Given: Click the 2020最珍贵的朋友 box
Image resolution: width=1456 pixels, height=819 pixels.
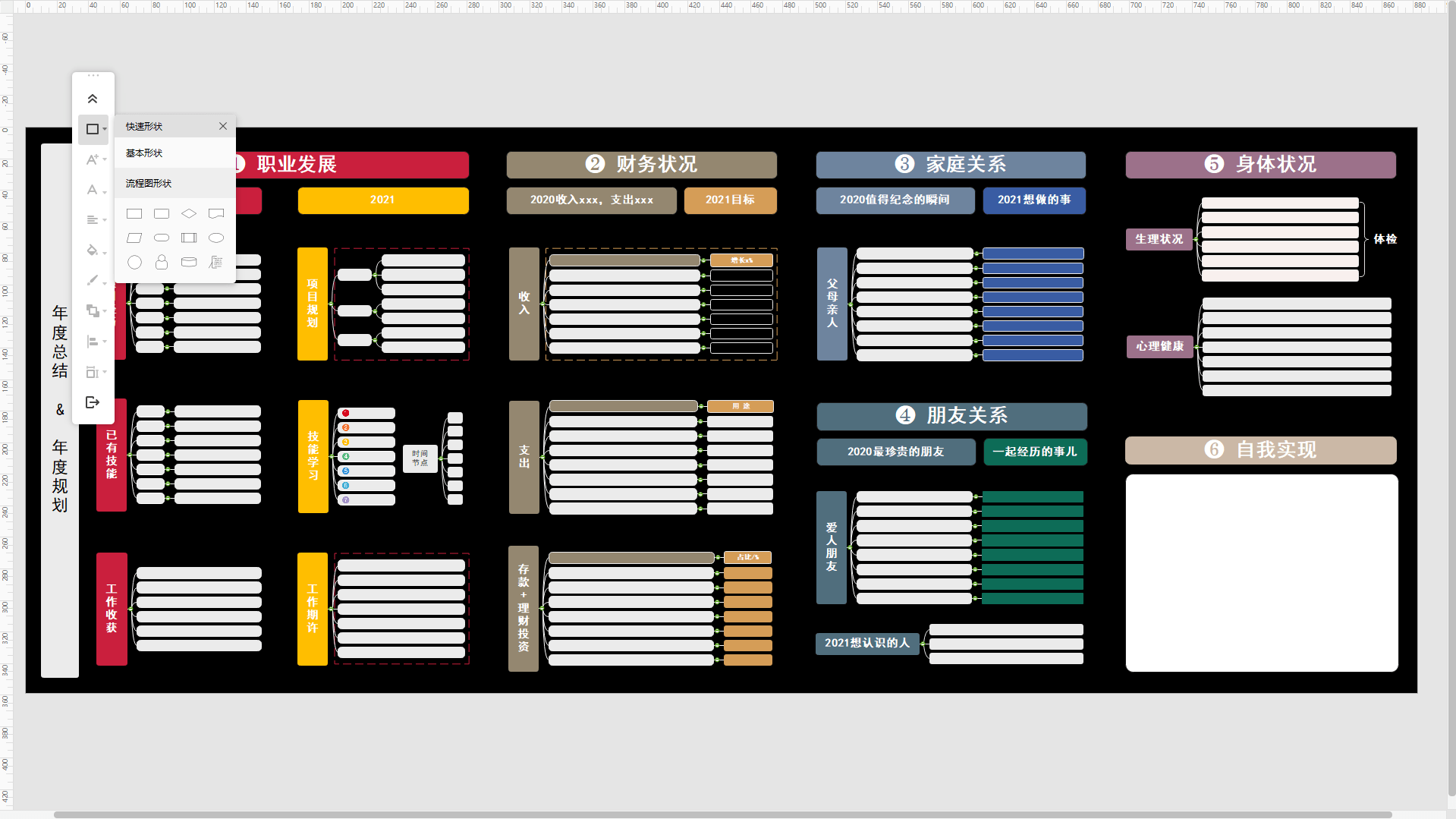Looking at the screenshot, I should pos(896,452).
